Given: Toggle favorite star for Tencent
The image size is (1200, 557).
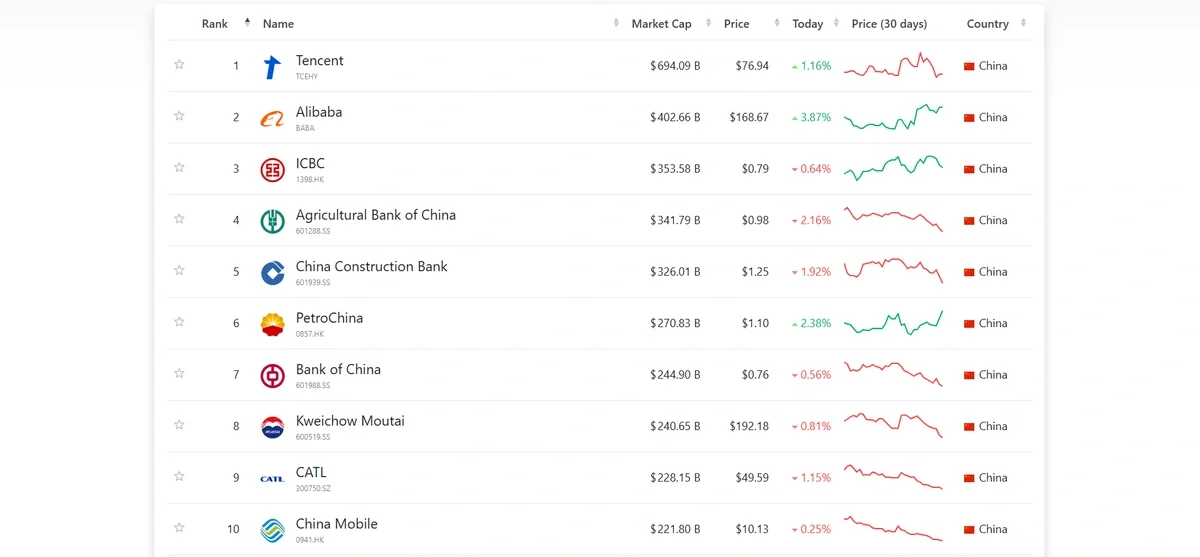Looking at the screenshot, I should point(179,65).
